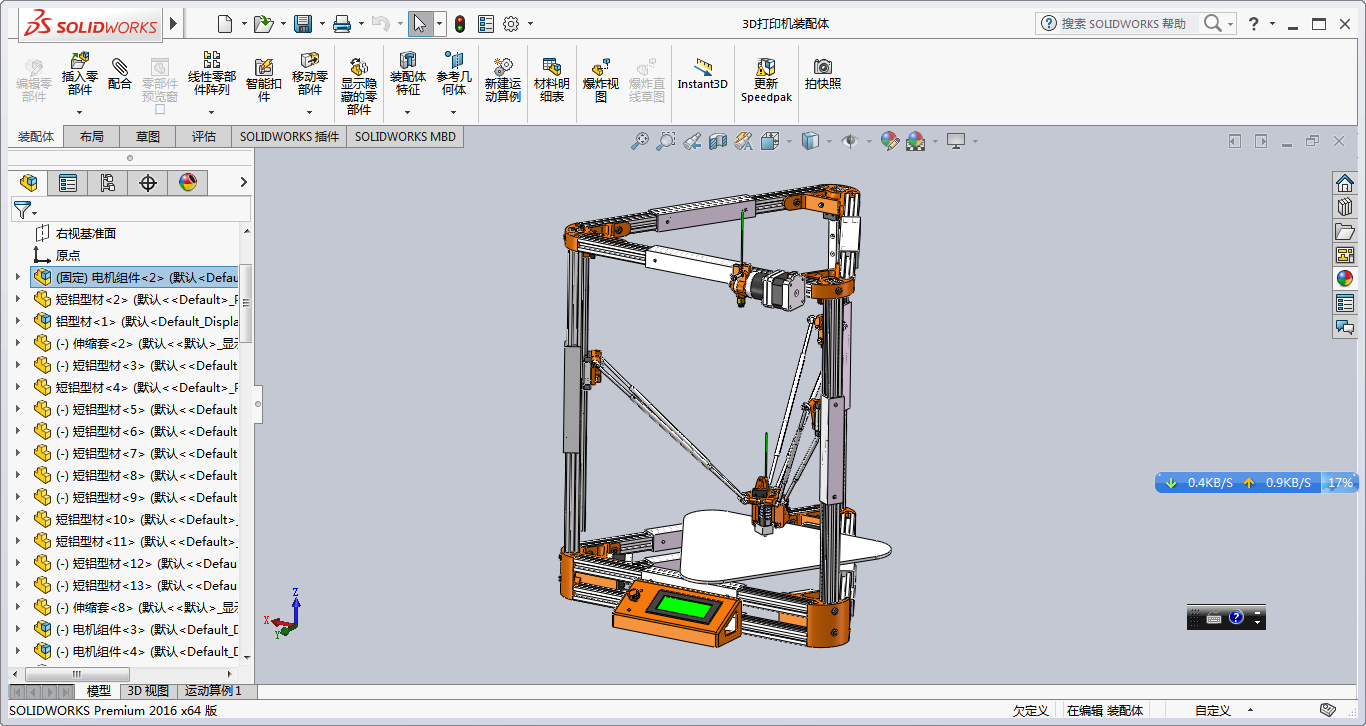Screen dimensions: 1366x726
Task: Switch to the ConfigurationManager tab in left panel
Action: [x=108, y=182]
